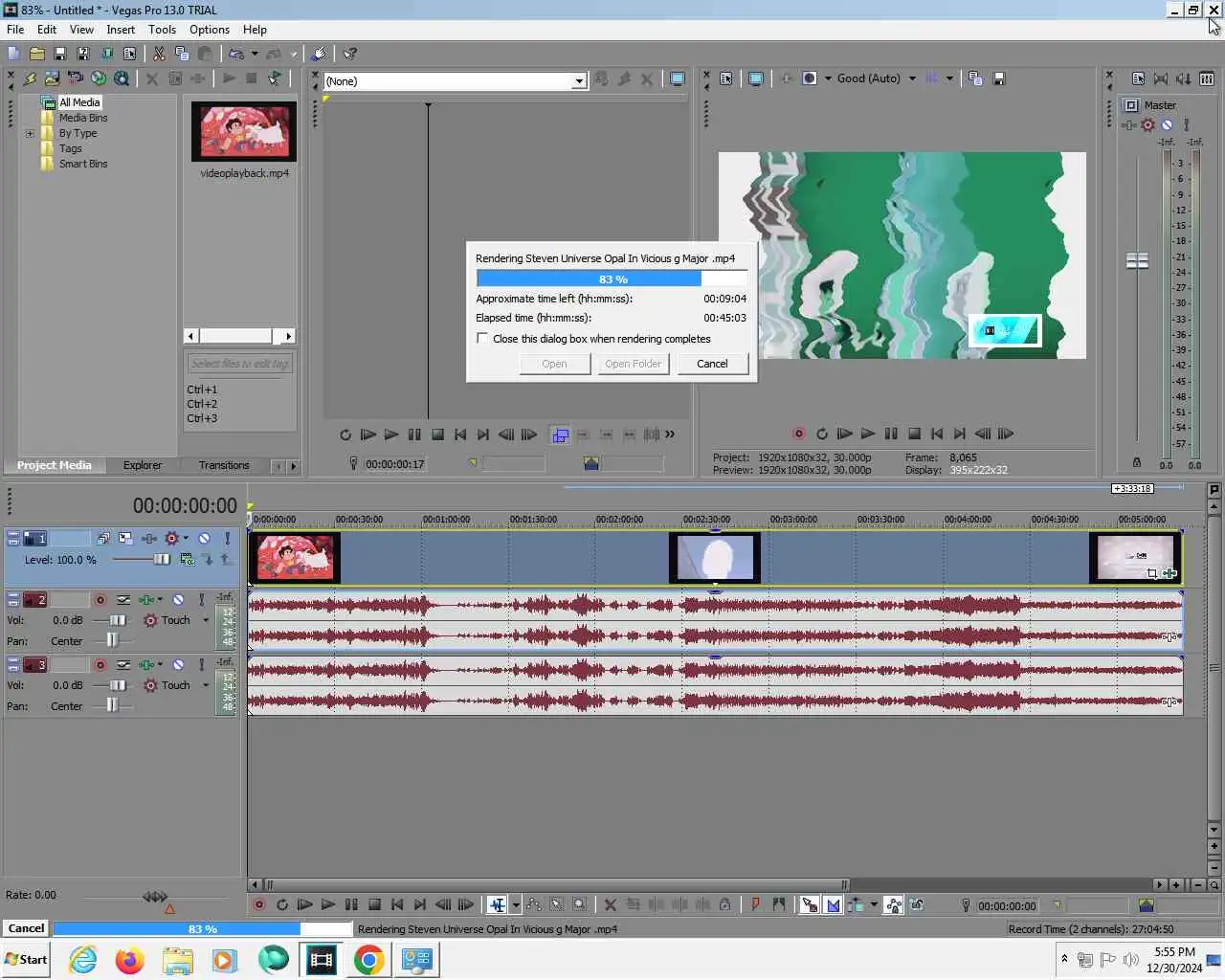
Task: Click Start Preview play icon in Project Media toolbar
Action: pyautogui.click(x=229, y=78)
